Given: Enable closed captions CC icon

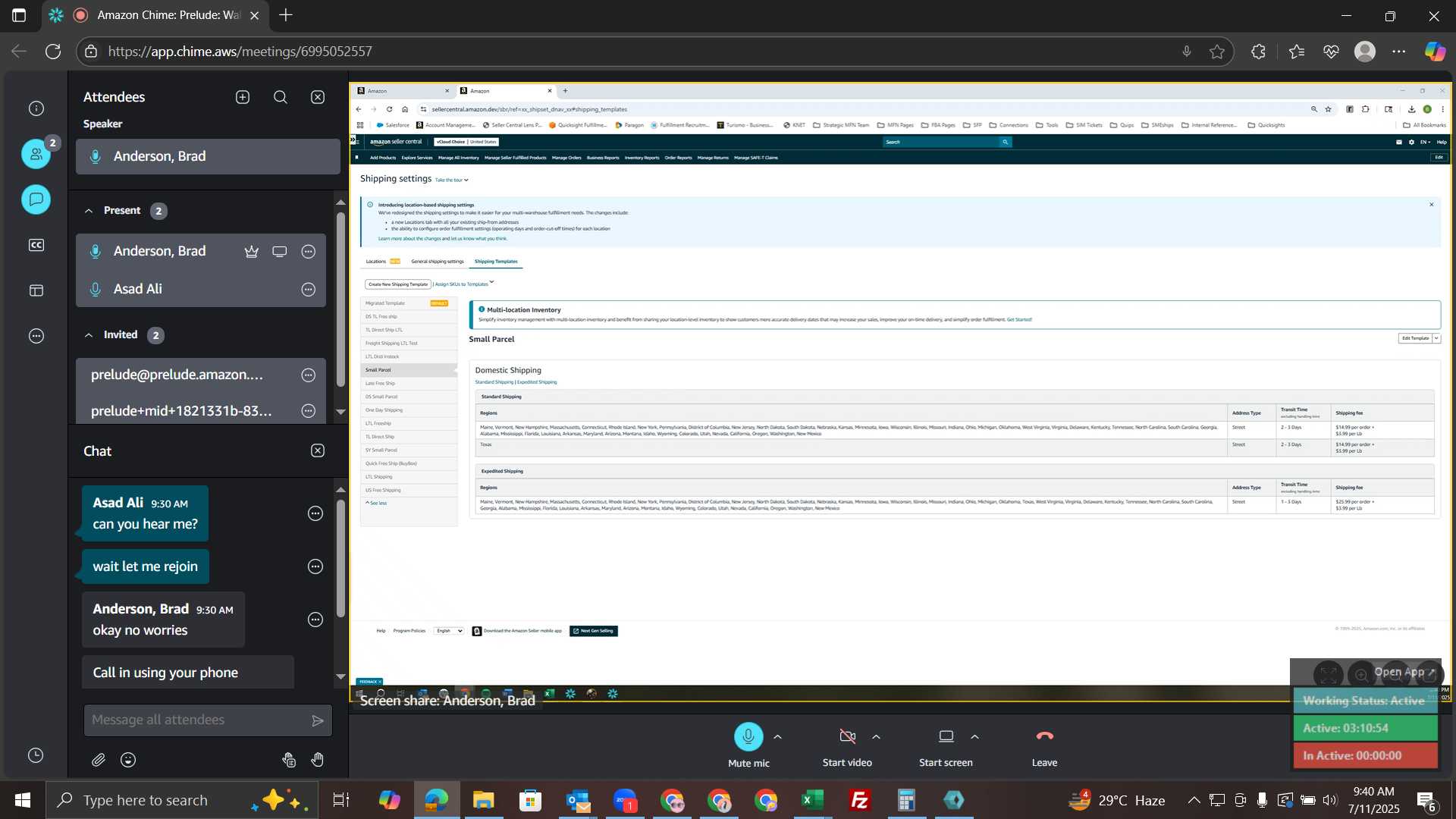Looking at the screenshot, I should click(x=36, y=245).
